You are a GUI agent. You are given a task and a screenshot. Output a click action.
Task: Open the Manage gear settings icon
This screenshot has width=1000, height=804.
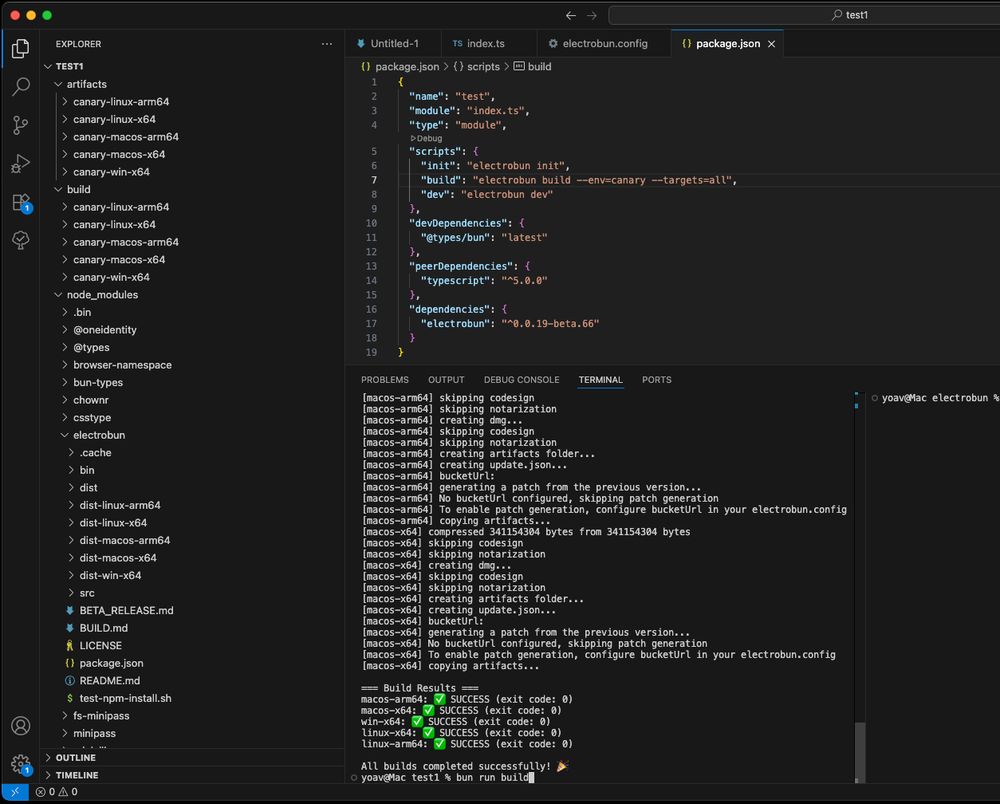[20, 764]
